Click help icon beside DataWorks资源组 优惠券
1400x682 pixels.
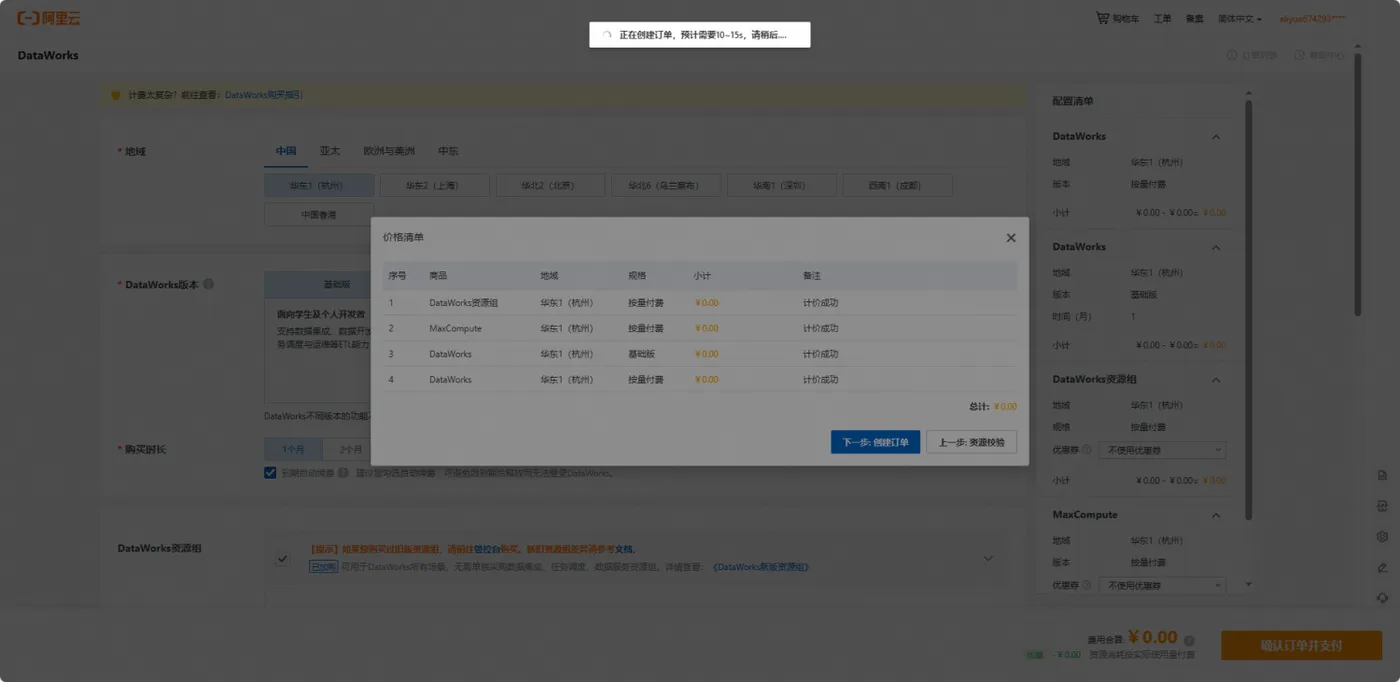(1087, 450)
